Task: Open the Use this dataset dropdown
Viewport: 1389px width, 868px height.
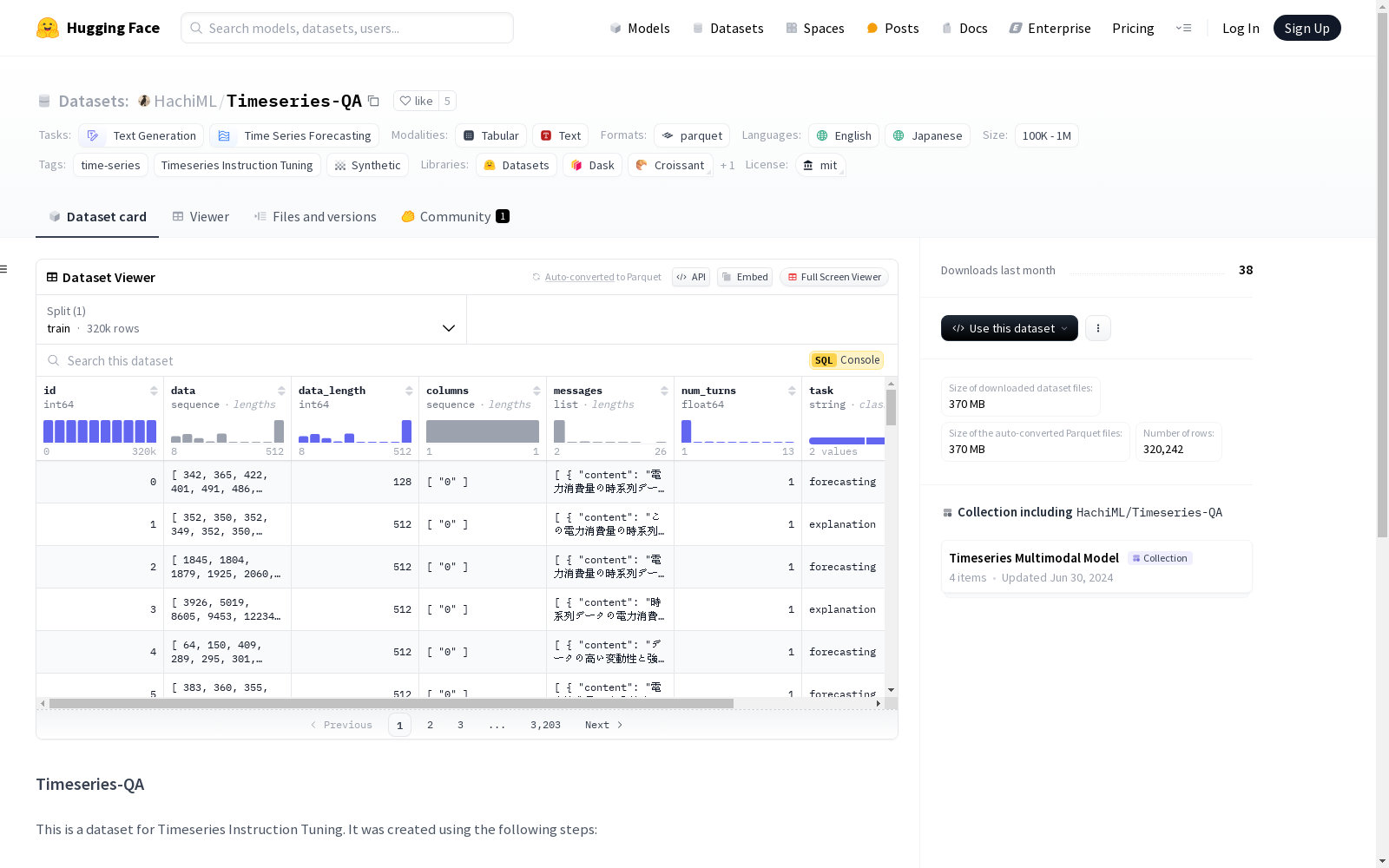Action: (x=1010, y=328)
